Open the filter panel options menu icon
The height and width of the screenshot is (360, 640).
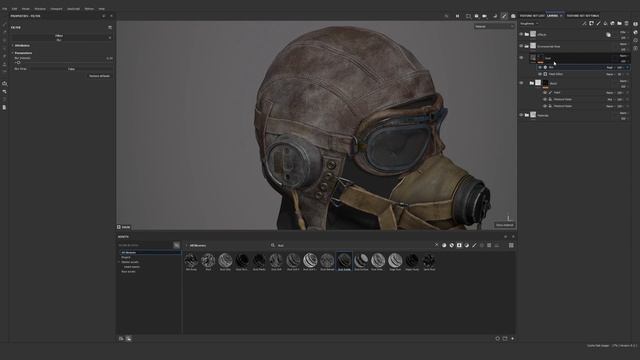pyautogui.click(x=110, y=27)
